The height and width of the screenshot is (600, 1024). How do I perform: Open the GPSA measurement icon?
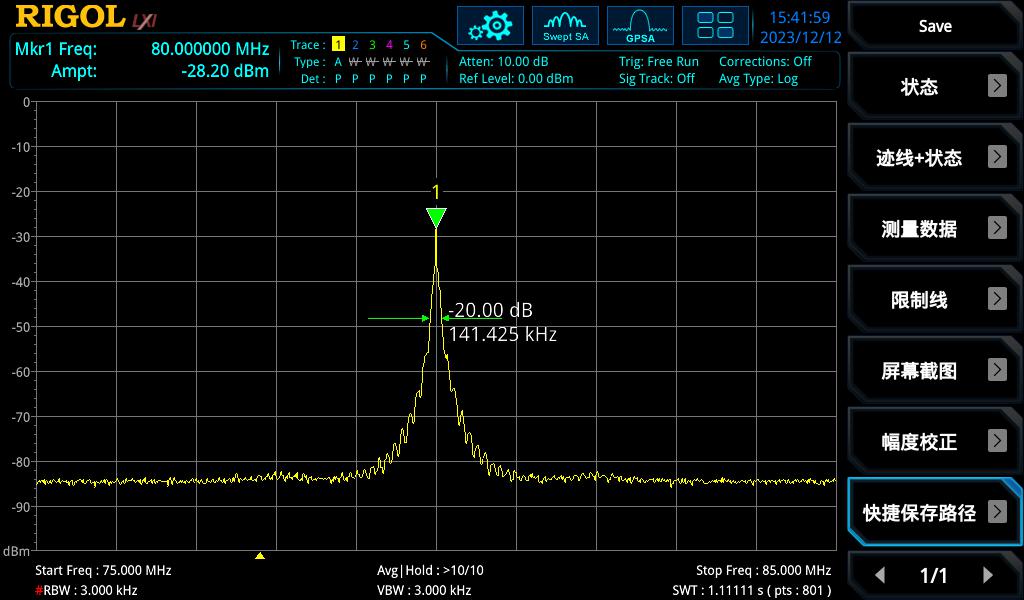click(x=640, y=26)
